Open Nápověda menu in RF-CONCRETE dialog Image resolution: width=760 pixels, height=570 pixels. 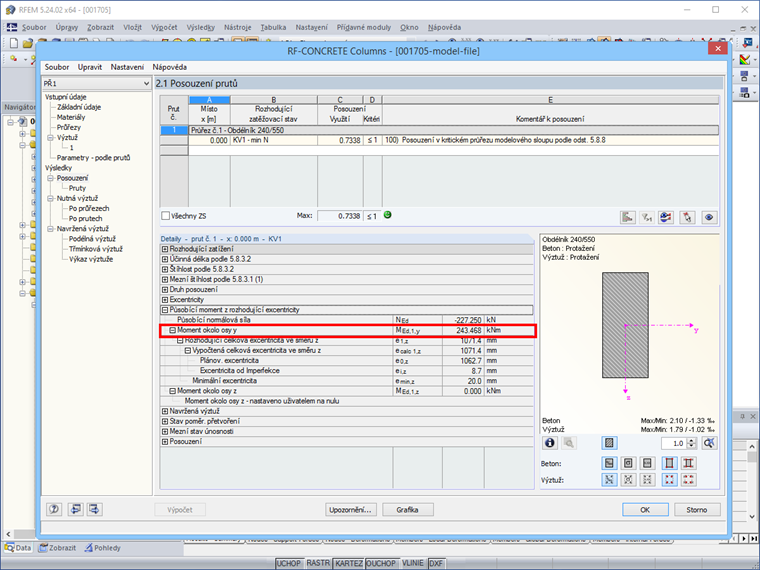[170, 67]
